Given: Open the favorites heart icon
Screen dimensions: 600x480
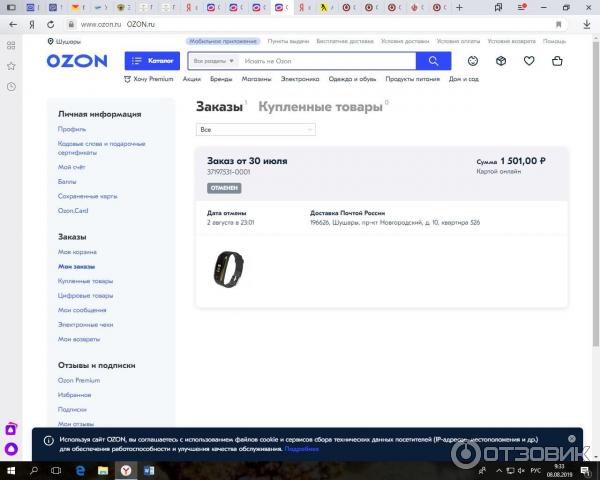Looking at the screenshot, I should [529, 61].
